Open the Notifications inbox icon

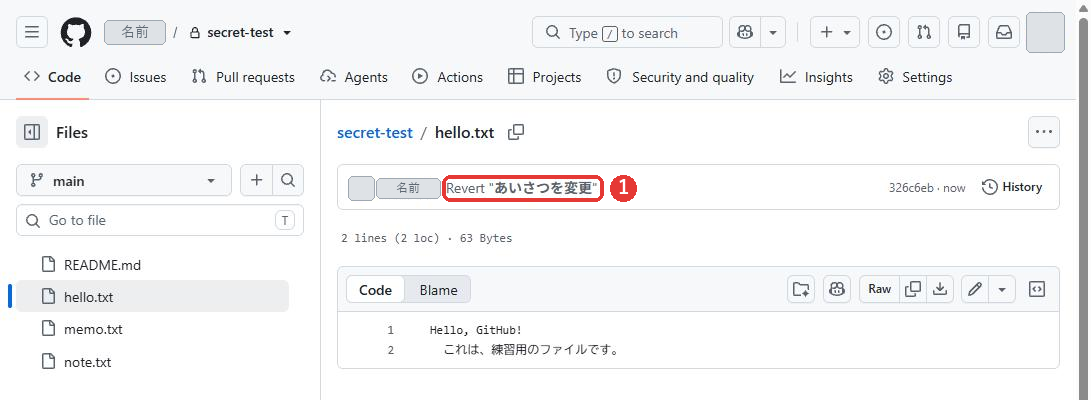[x=1004, y=33]
